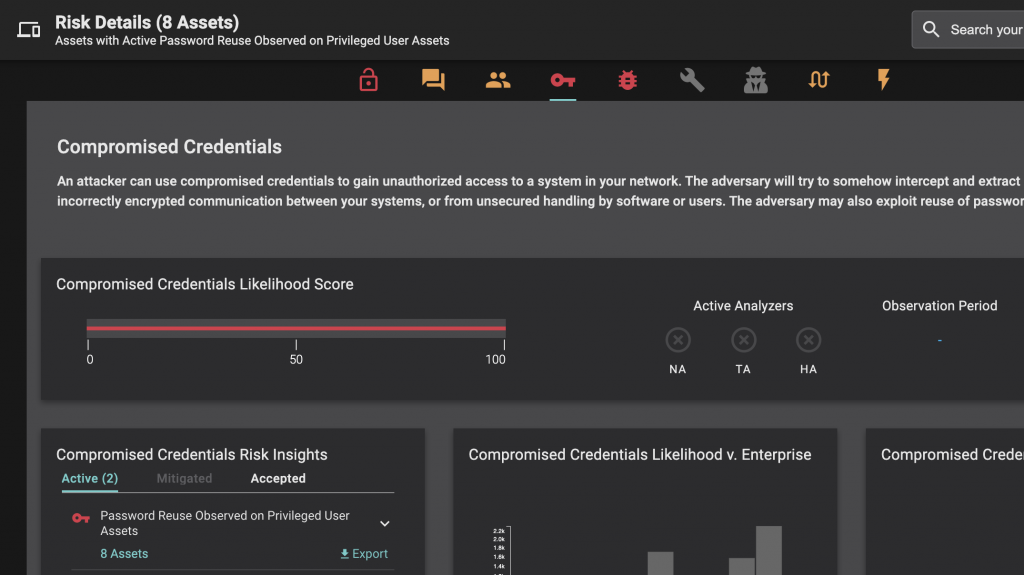The height and width of the screenshot is (575, 1024).
Task: Open the unlocked padlock risk category icon
Action: (368, 80)
